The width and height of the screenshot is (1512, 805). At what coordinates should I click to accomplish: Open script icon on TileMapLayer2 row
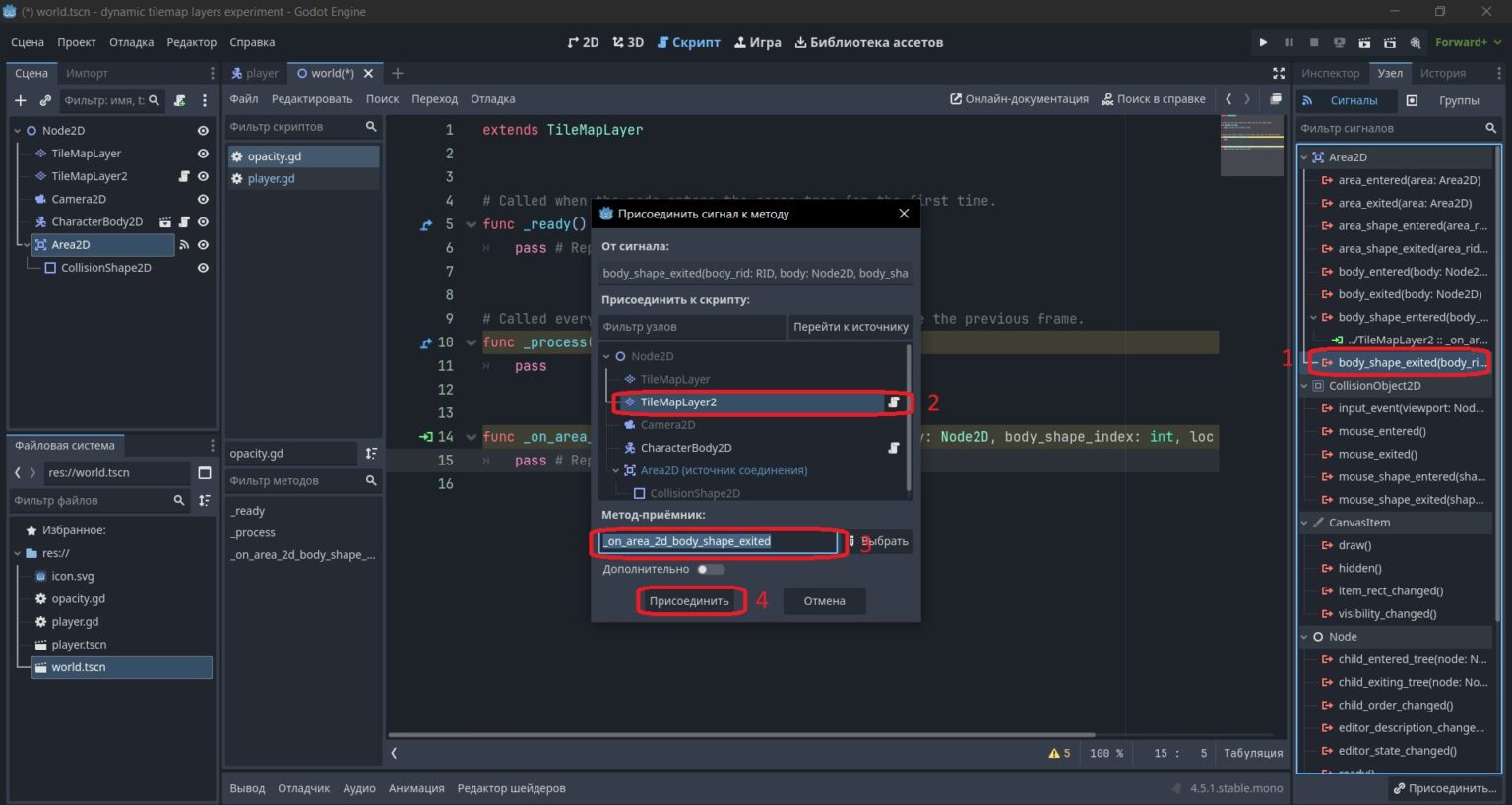click(x=184, y=176)
